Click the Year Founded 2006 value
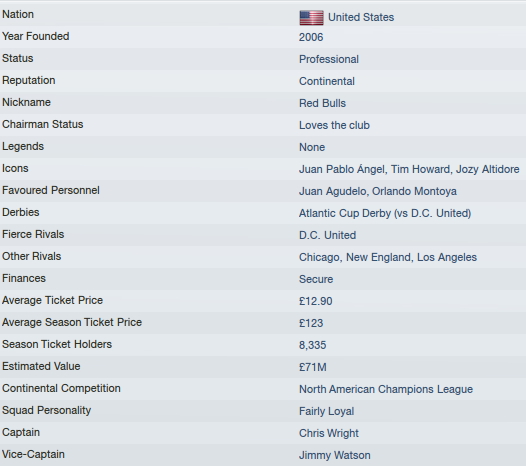 click(311, 37)
